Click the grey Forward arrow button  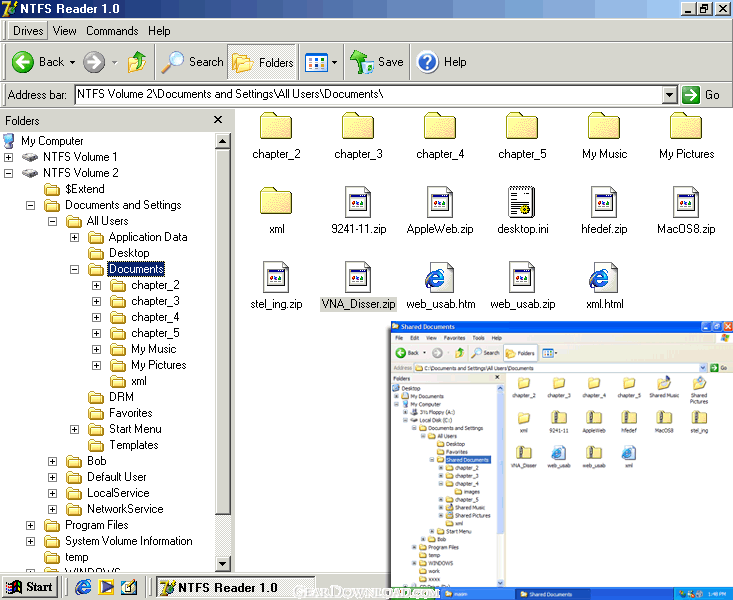point(94,62)
